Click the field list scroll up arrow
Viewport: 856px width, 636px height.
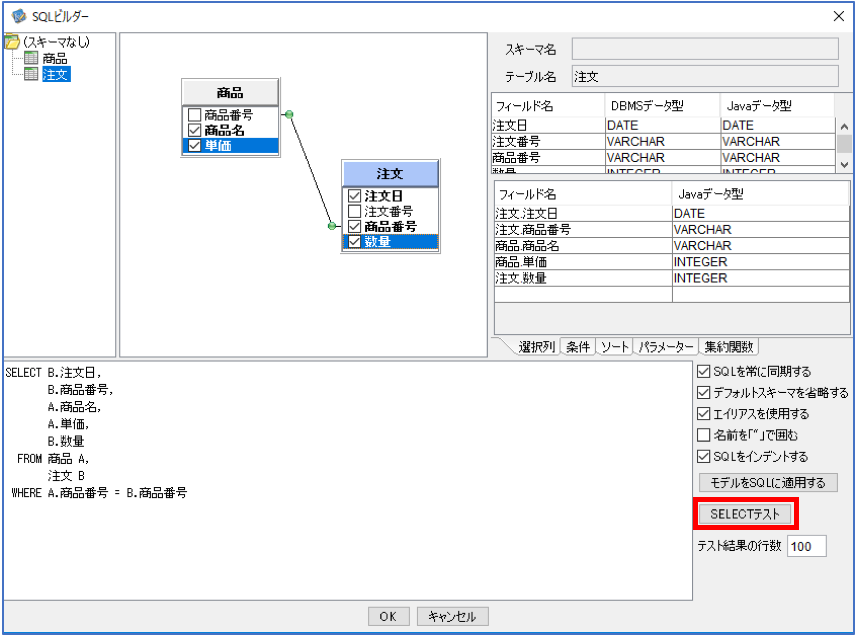(x=844, y=127)
